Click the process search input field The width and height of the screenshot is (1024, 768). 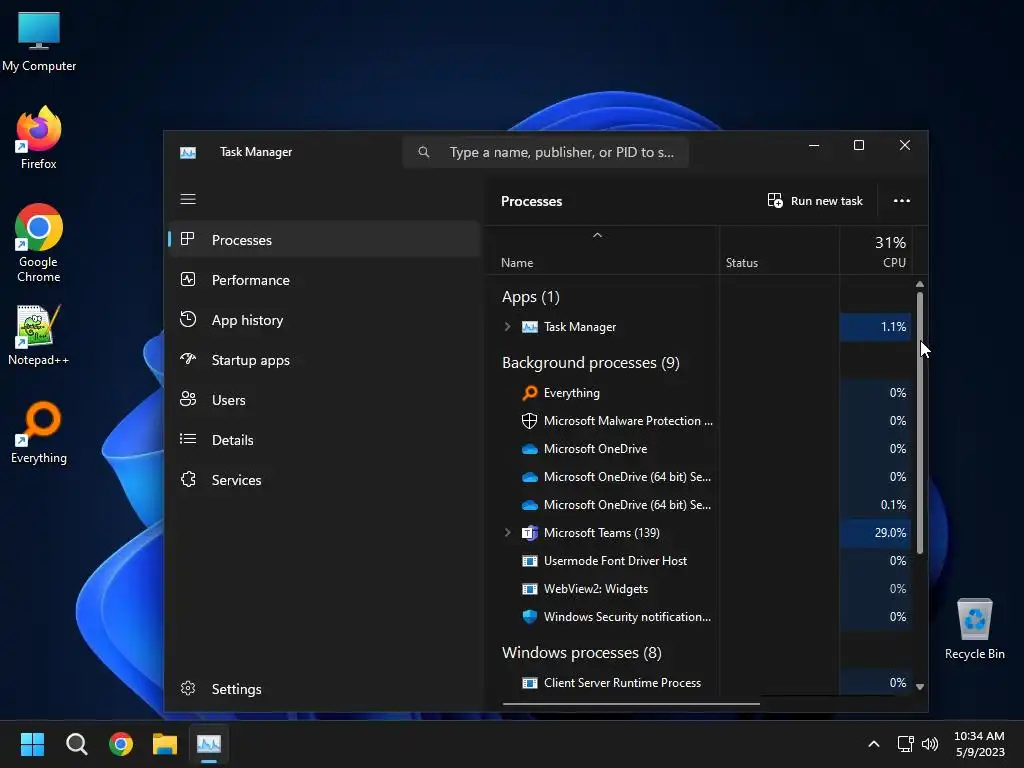[546, 152]
